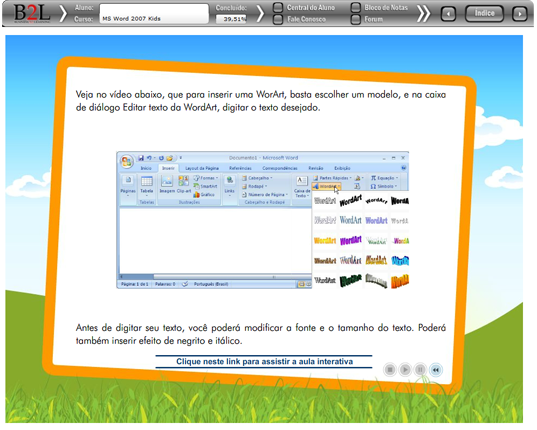Toggle the Central do Aluno checkbox

278,7
